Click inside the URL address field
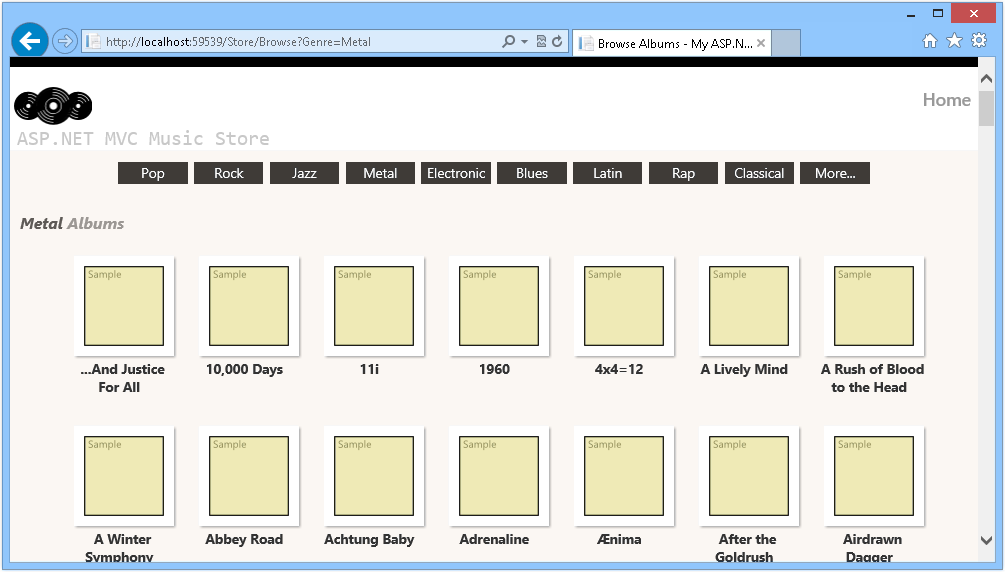This screenshot has height=572, width=1005. pyautogui.click(x=290, y=42)
